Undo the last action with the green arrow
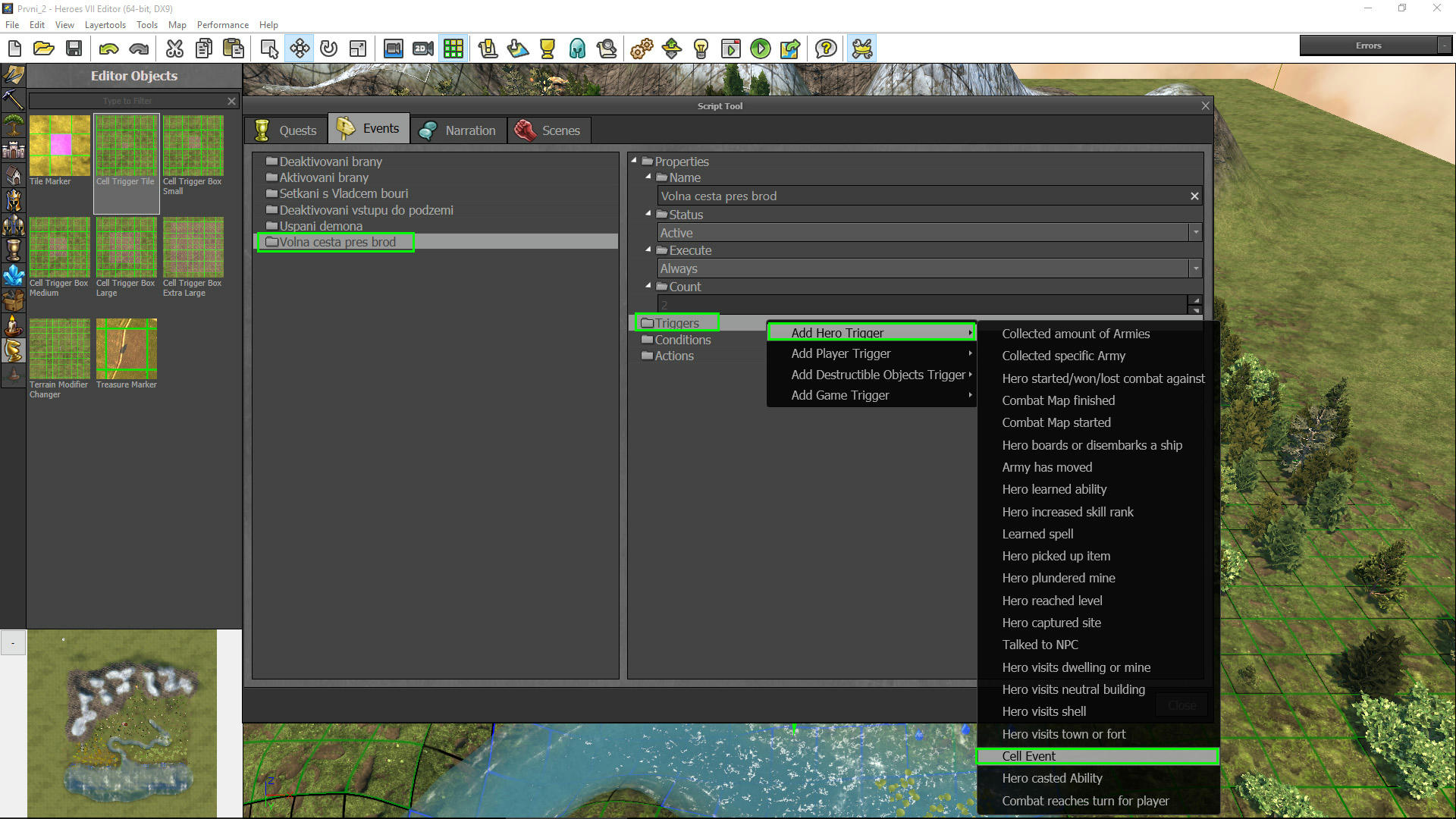Screen dimensions: 1456x819 (x=108, y=49)
